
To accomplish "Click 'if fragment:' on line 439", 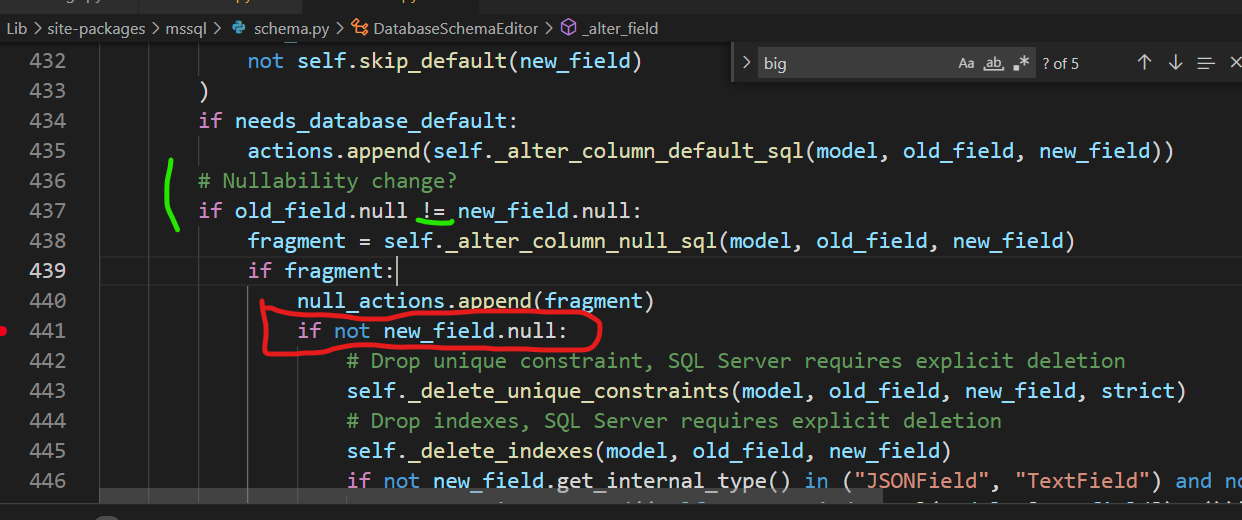I will click(322, 271).
